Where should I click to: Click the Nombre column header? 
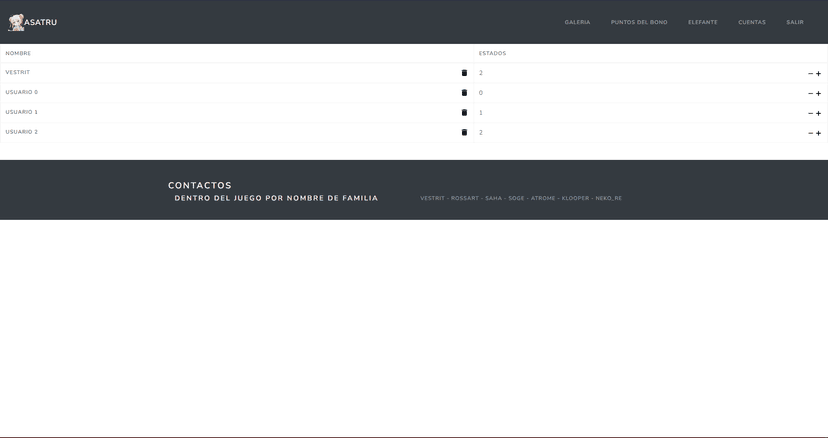tap(18, 53)
